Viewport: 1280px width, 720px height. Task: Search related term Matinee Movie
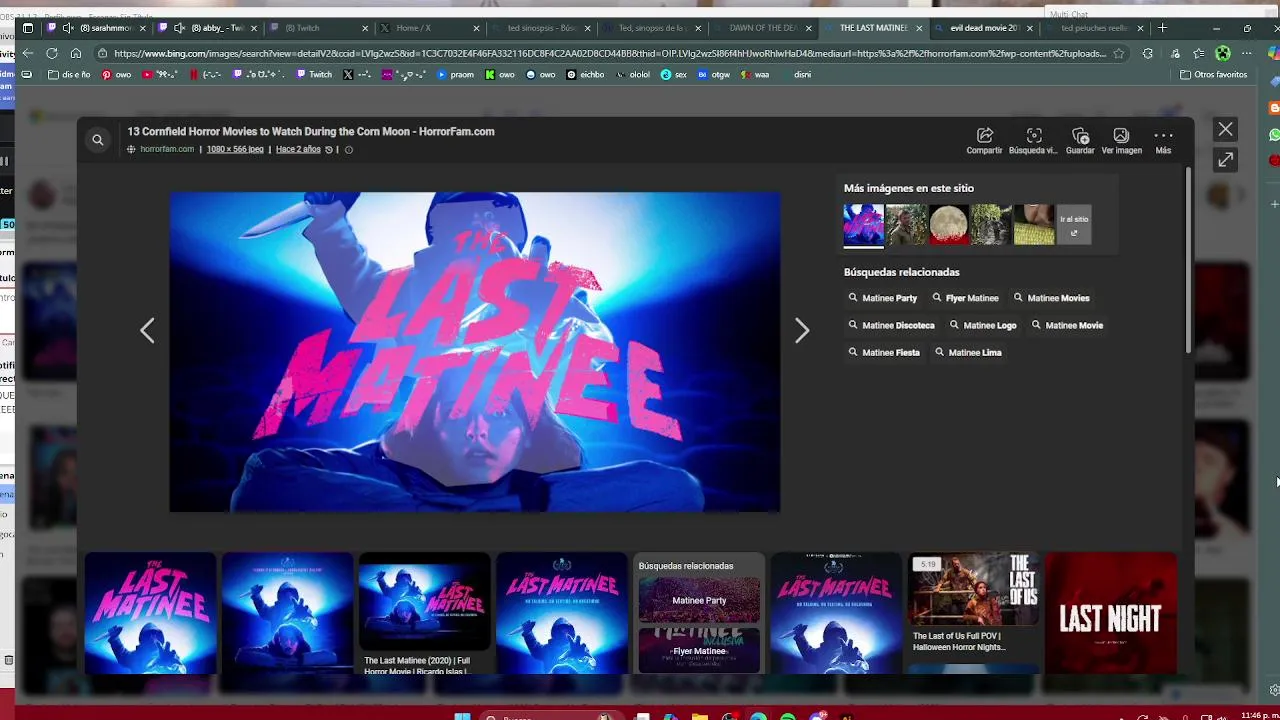coord(1067,325)
